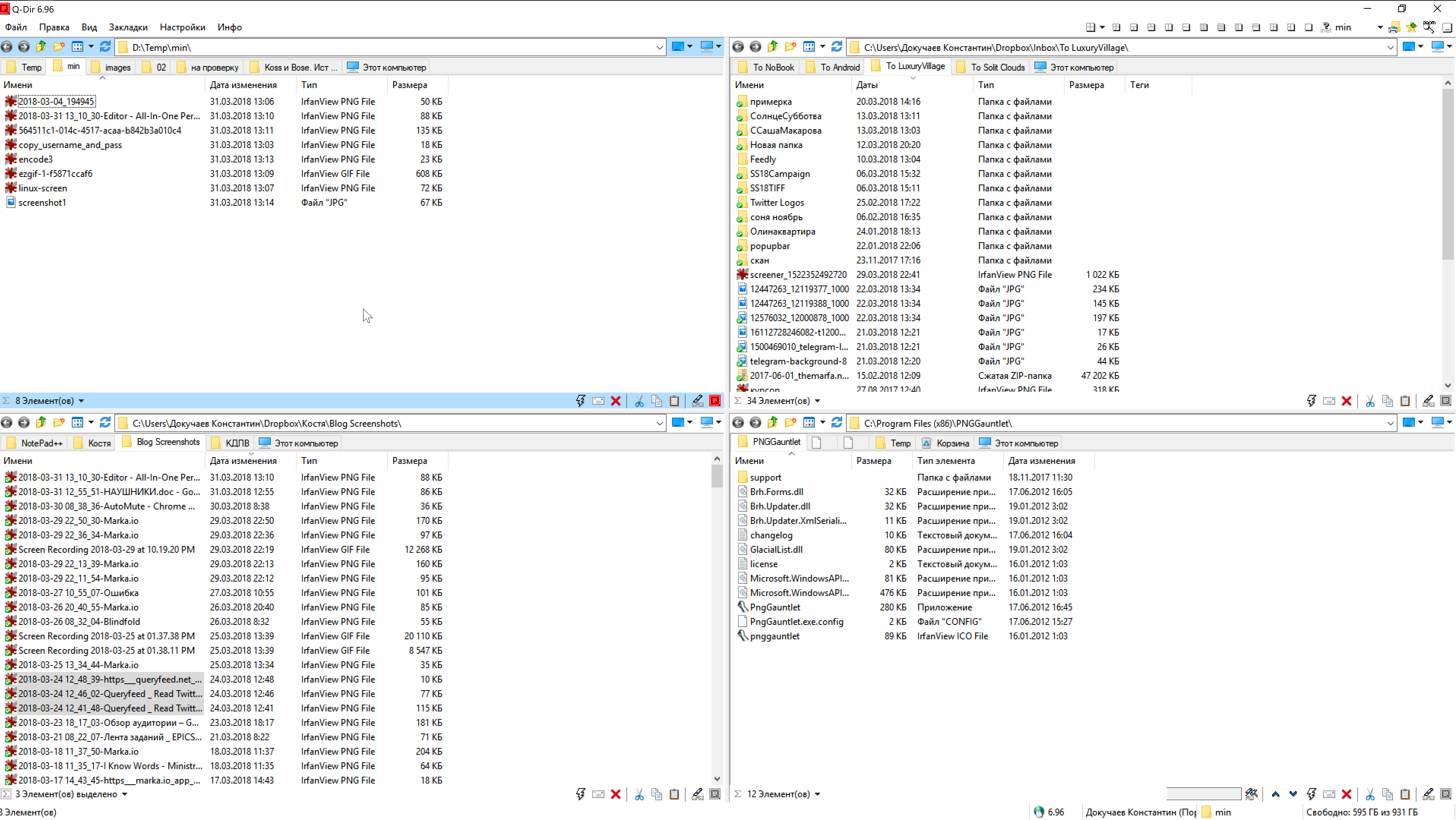Screen dimensions: 1456x820
Task: Open the Закладки menu
Action: [x=128, y=27]
